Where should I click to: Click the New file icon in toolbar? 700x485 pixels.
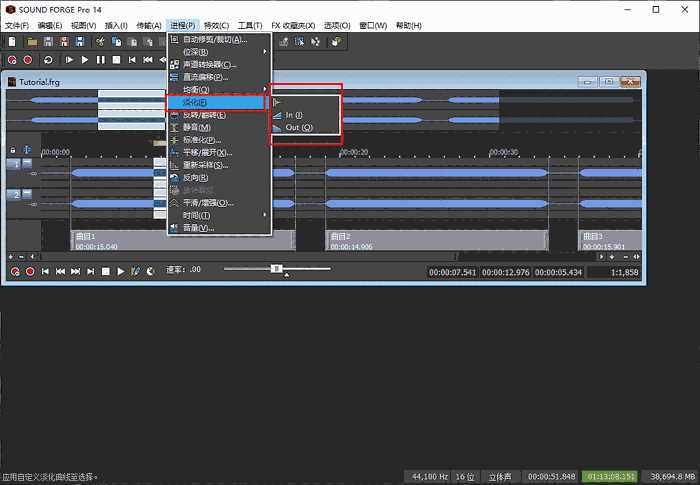pos(11,42)
